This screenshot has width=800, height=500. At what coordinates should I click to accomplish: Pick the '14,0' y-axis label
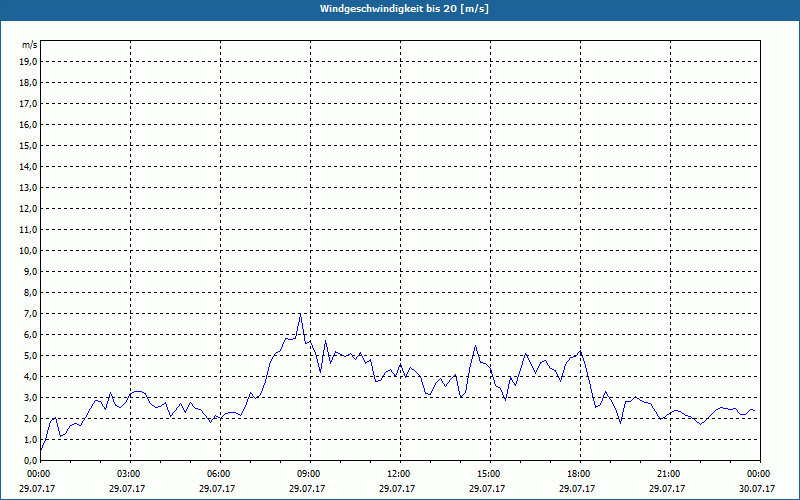(x=28, y=166)
